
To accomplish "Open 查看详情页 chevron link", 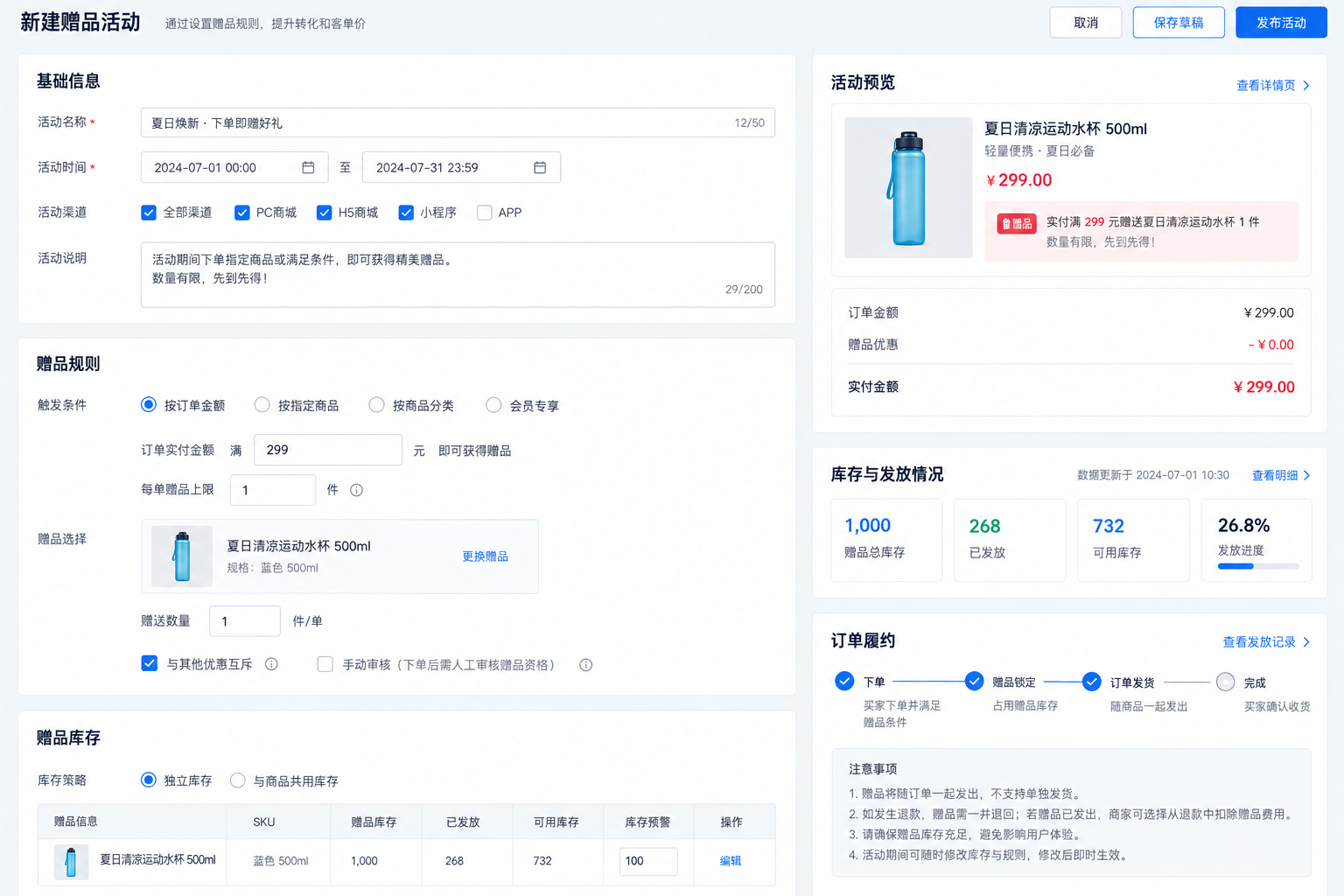I will pyautogui.click(x=1273, y=86).
